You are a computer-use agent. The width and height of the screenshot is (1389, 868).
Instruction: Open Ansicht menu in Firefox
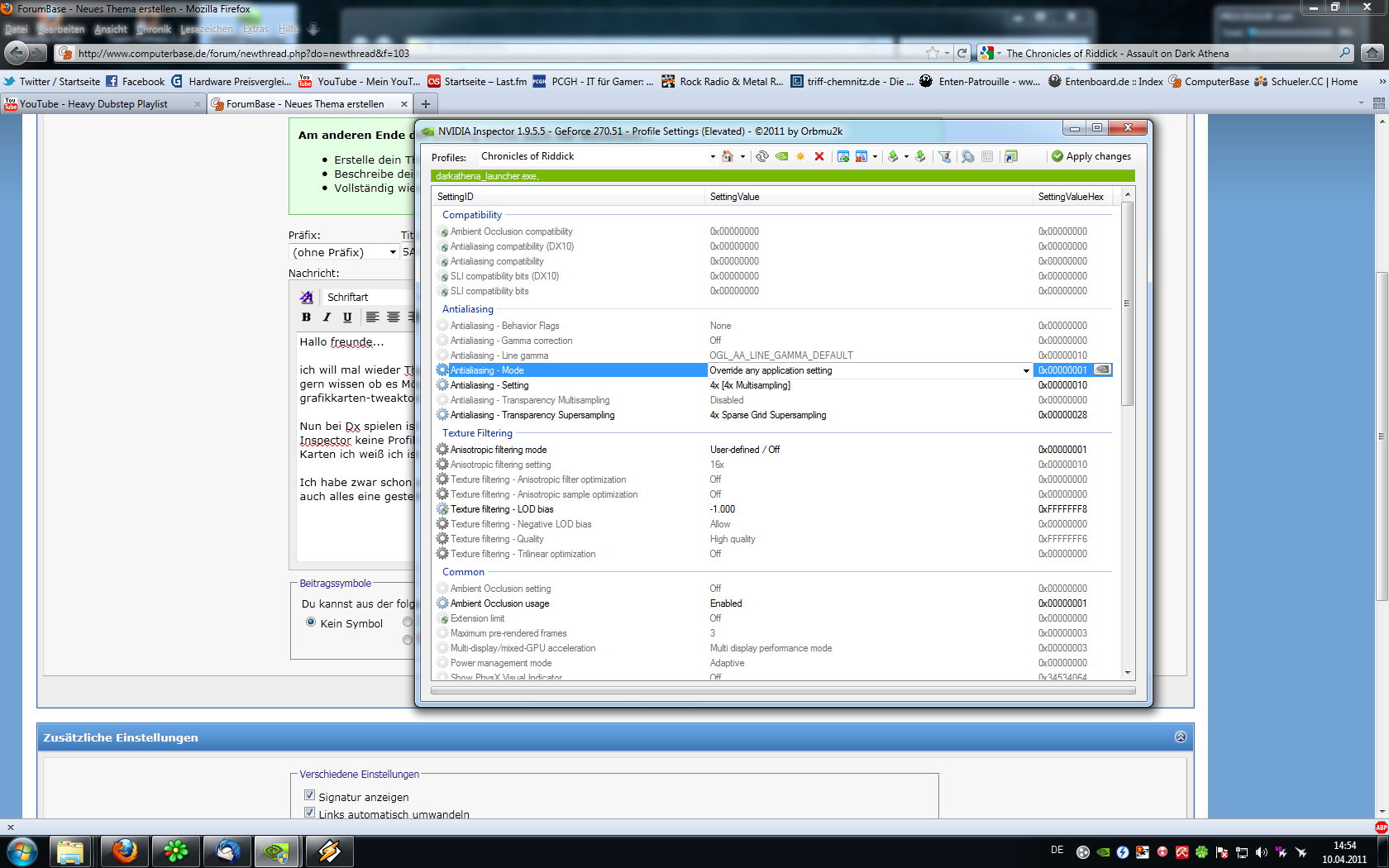point(111,29)
